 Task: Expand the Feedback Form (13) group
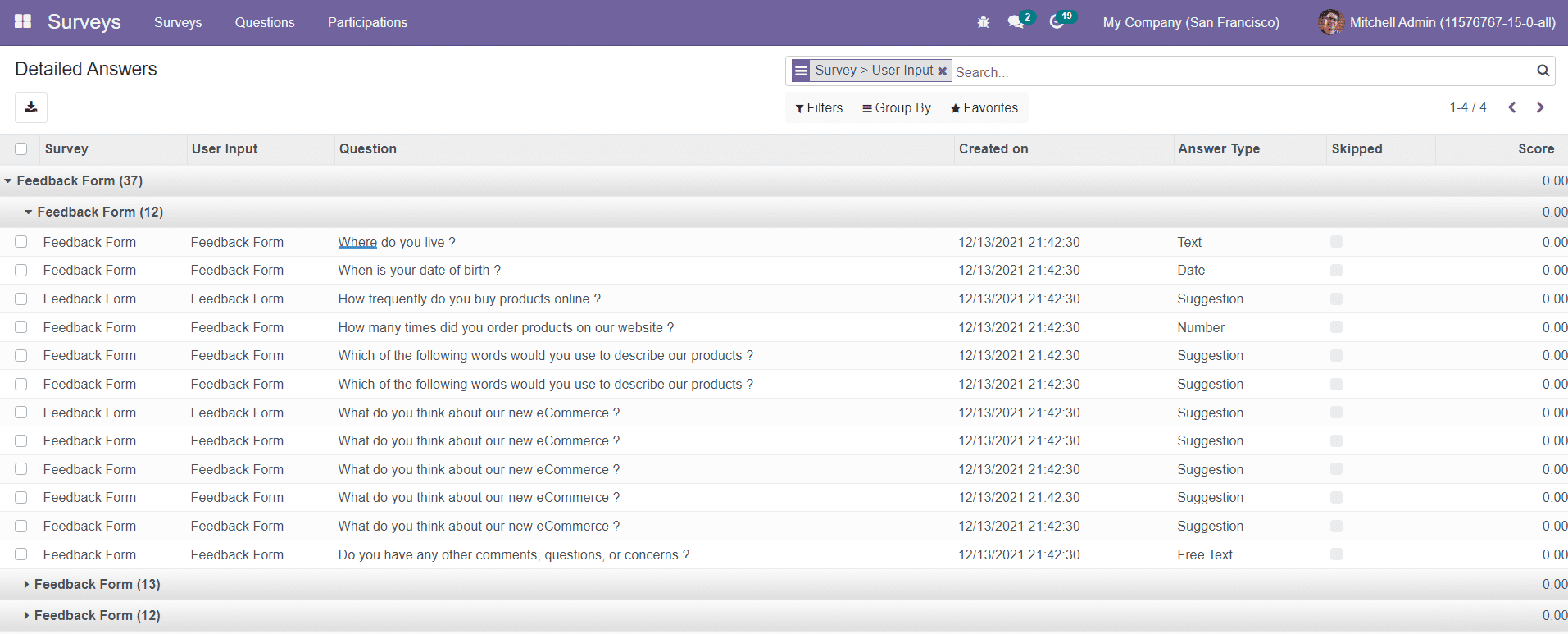(97, 584)
